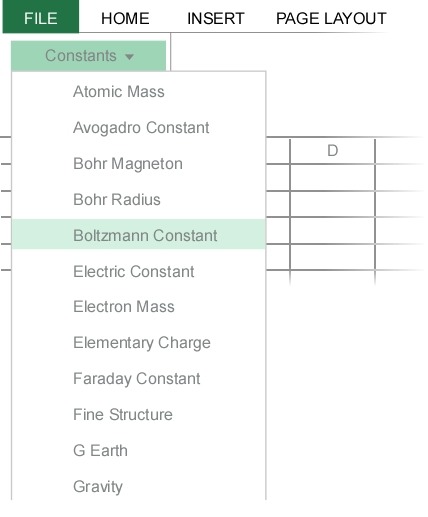The image size is (428, 517).
Task: Select column D header
Action: [333, 151]
